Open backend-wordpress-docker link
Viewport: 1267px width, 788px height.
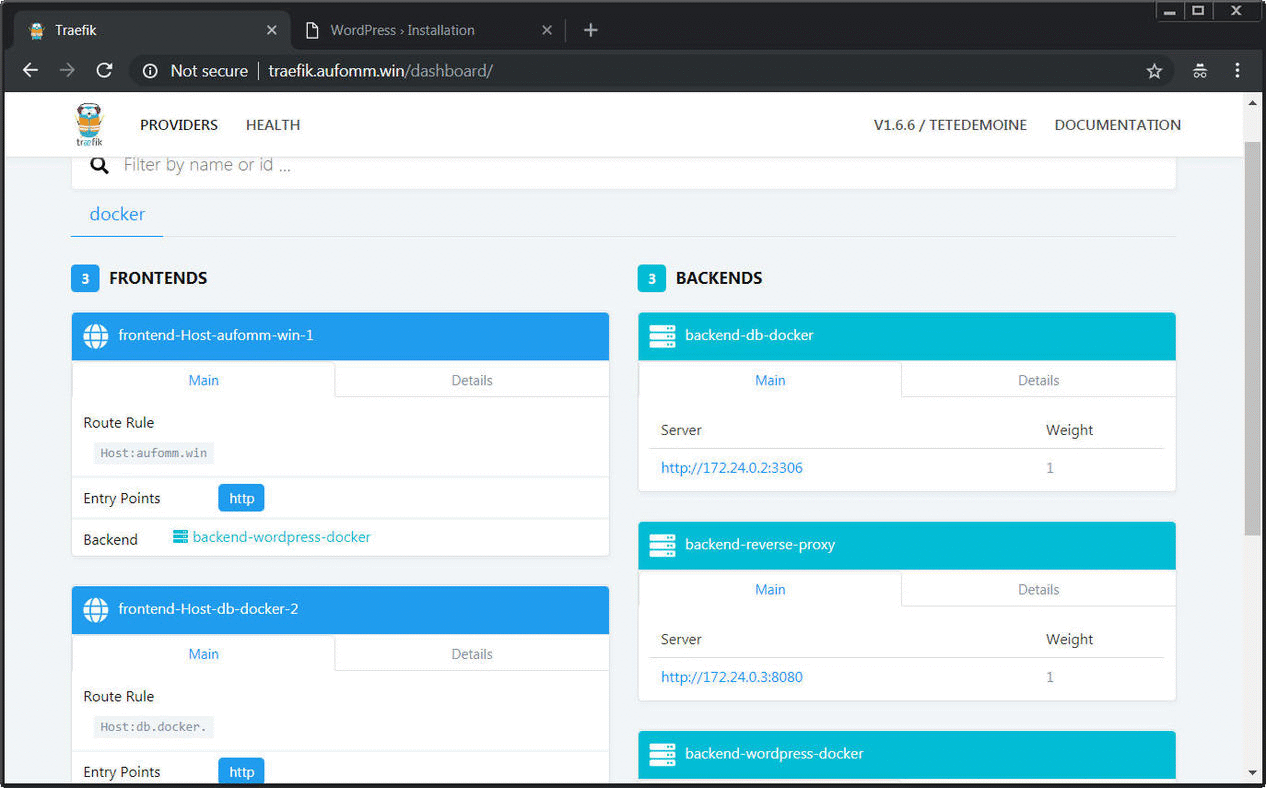(281, 537)
